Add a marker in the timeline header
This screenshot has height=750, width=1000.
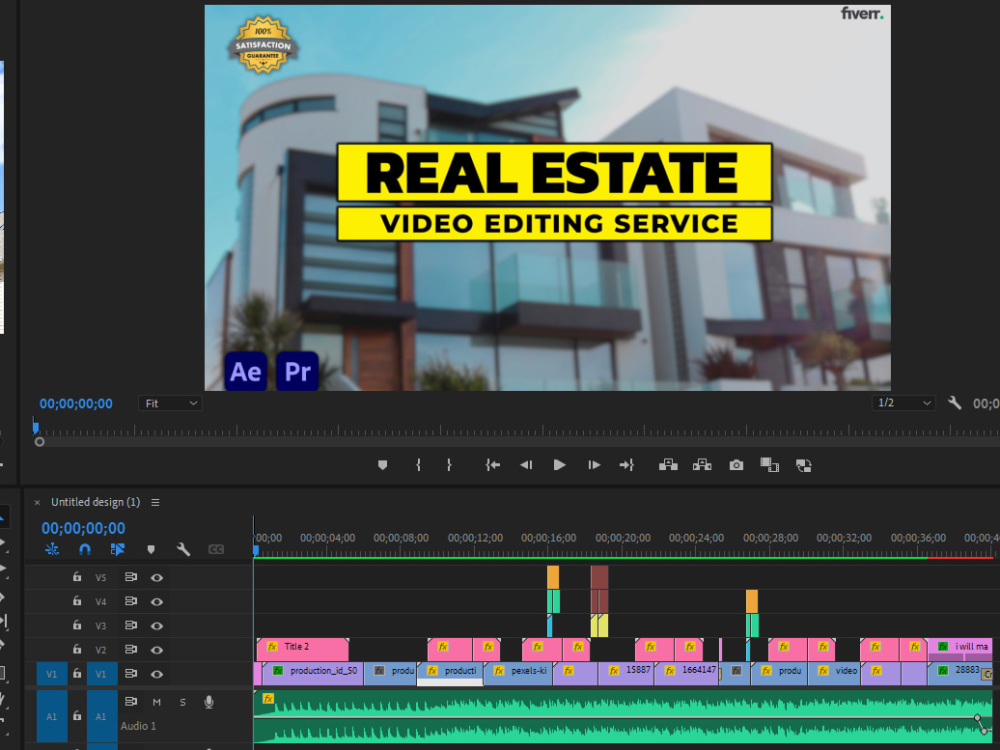151,549
